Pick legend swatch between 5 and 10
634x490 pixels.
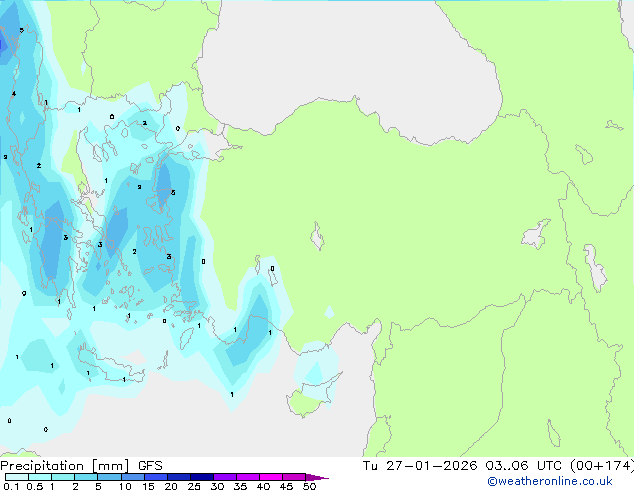click(109, 477)
